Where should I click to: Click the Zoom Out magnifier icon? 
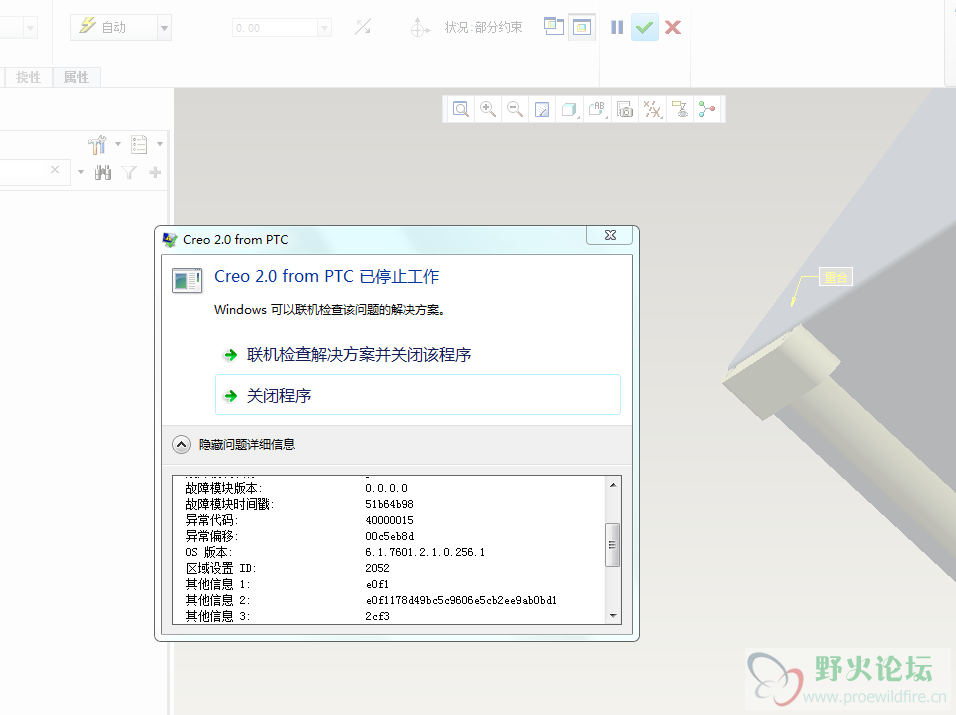tap(515, 110)
